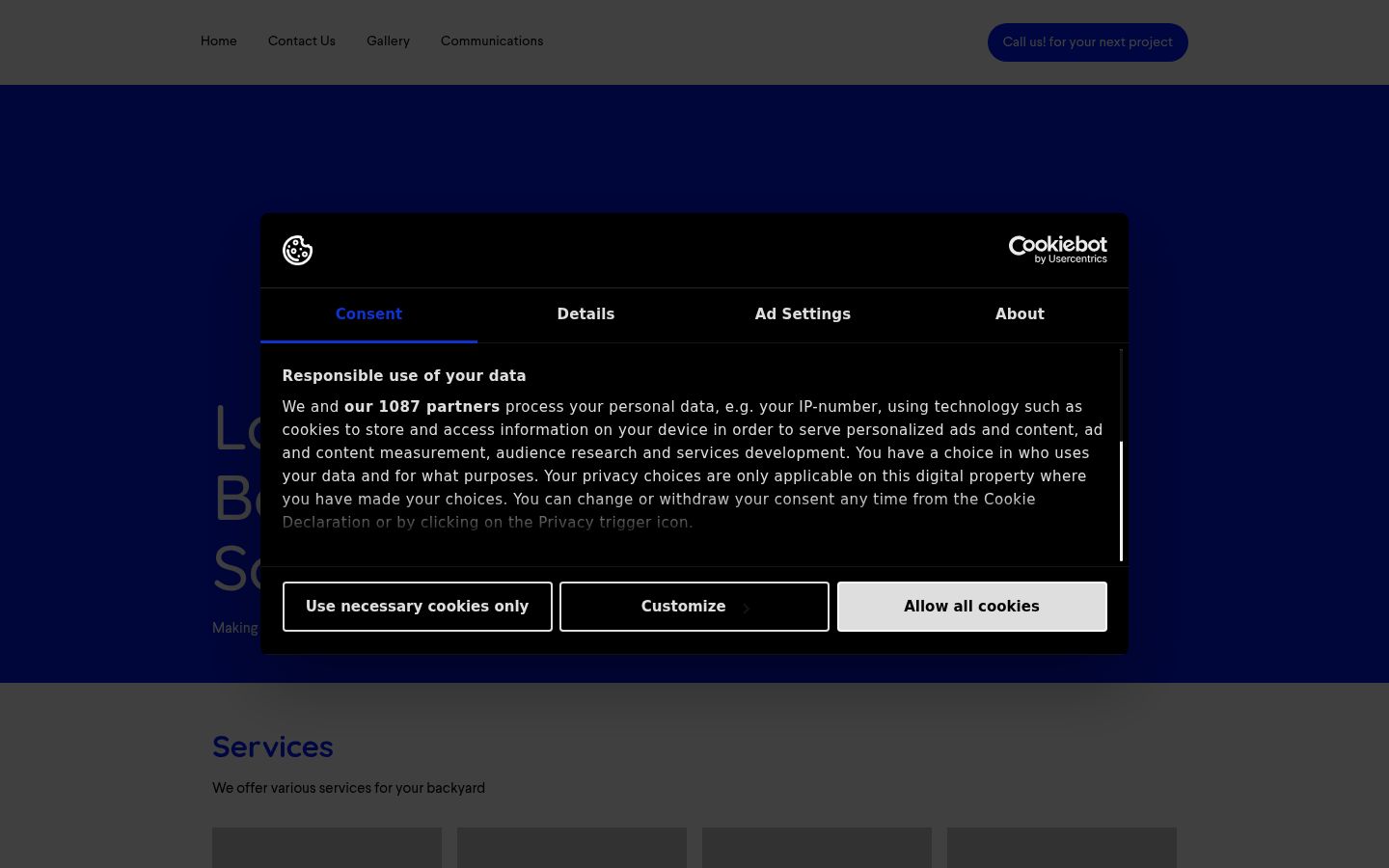Click 'Call us! for your next project' button
Screen dimensions: 1389x868
pyautogui.click(x=1088, y=42)
